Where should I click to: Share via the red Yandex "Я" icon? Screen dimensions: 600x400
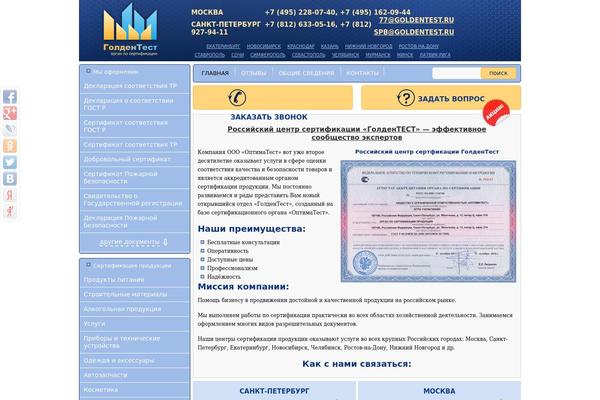tap(10, 195)
